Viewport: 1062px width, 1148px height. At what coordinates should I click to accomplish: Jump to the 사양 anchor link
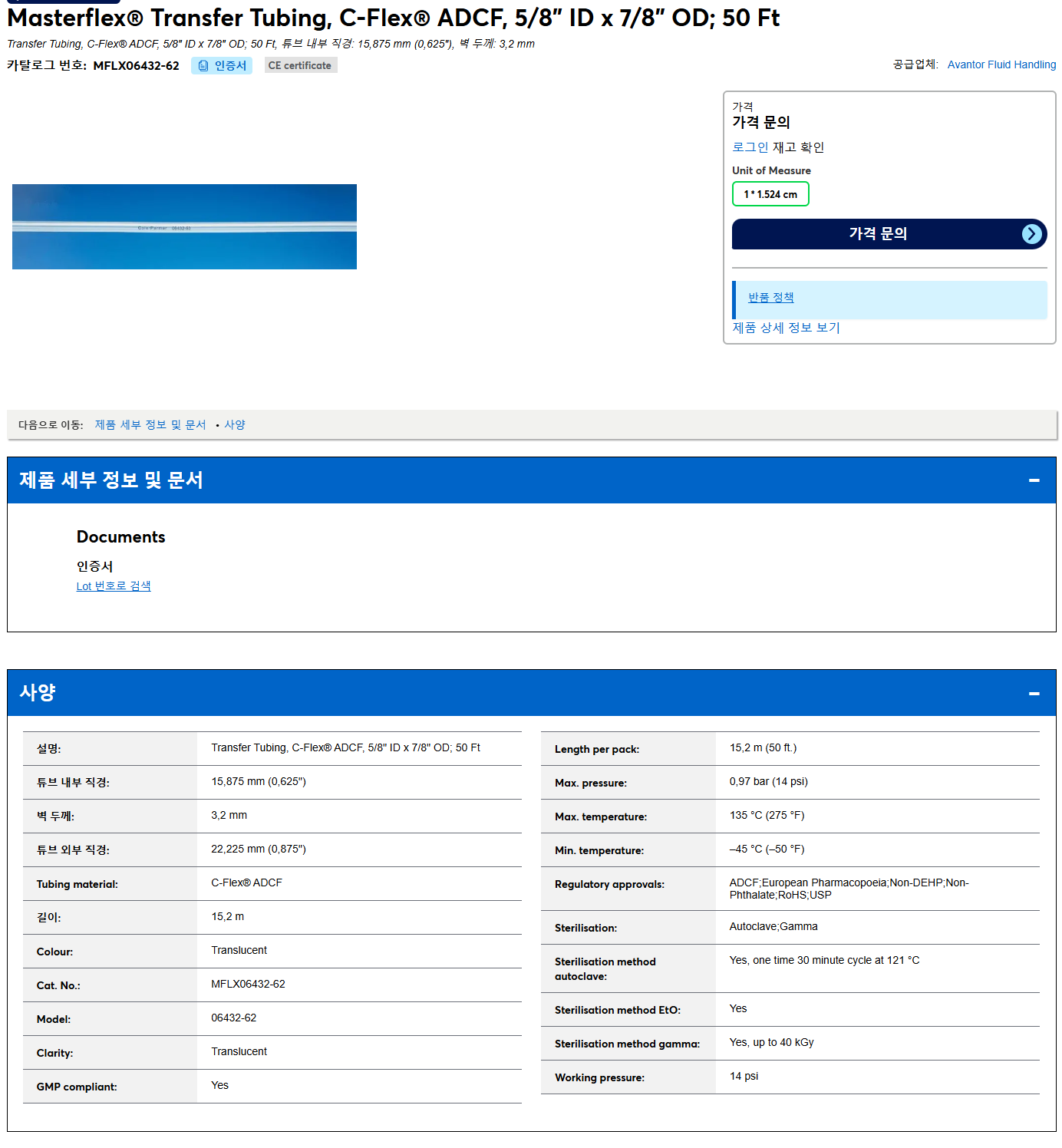point(235,425)
